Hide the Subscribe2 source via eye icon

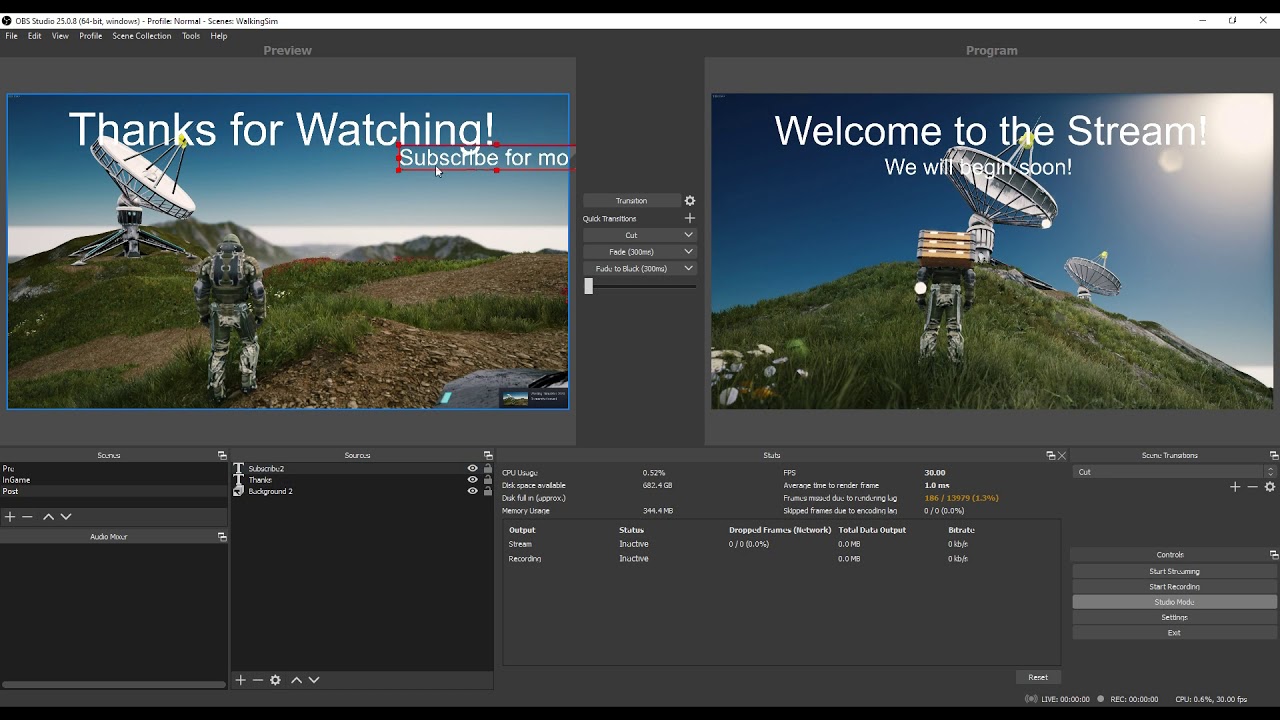473,469
